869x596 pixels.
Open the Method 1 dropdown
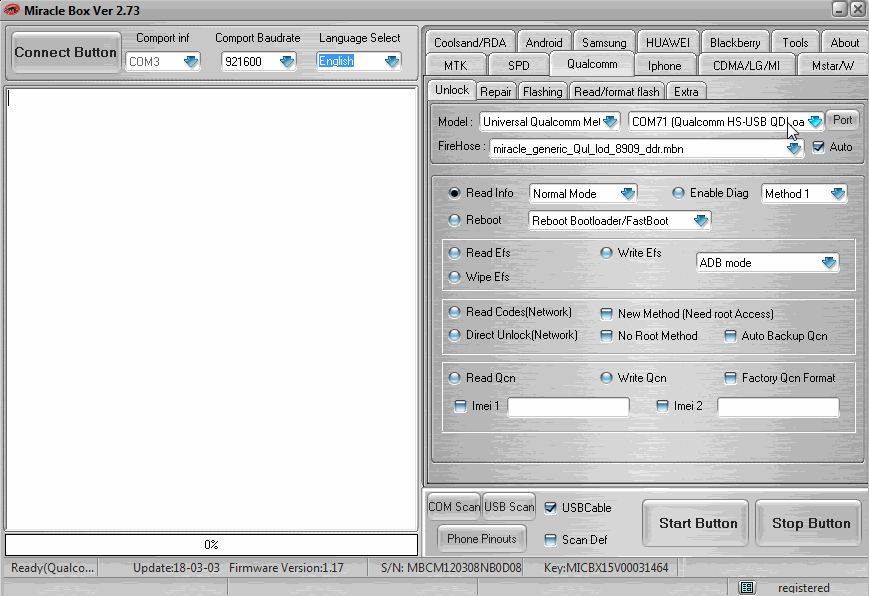(x=838, y=193)
